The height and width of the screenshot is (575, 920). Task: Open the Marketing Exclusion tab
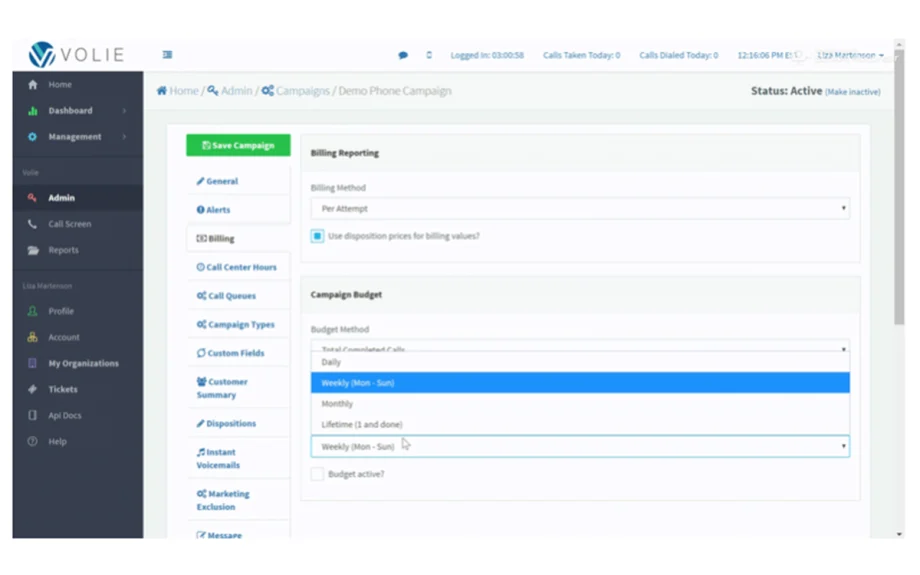pos(238,500)
